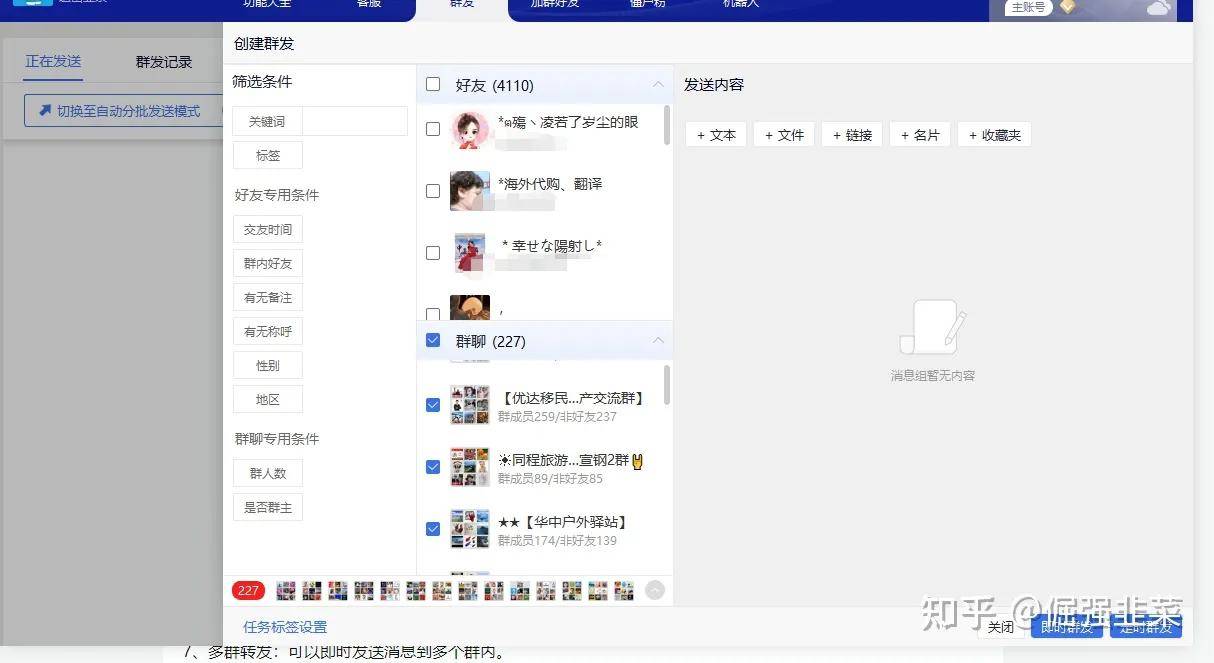Click the 创建群发 dialog title
Viewport: 1214px width, 663px height.
pyautogui.click(x=264, y=44)
